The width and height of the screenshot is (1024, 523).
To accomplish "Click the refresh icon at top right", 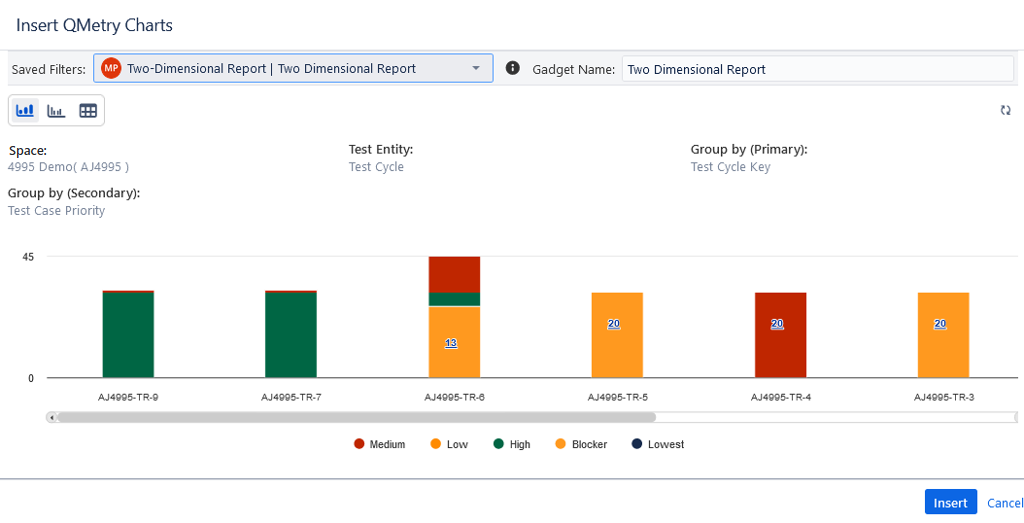I will pyautogui.click(x=1005, y=110).
